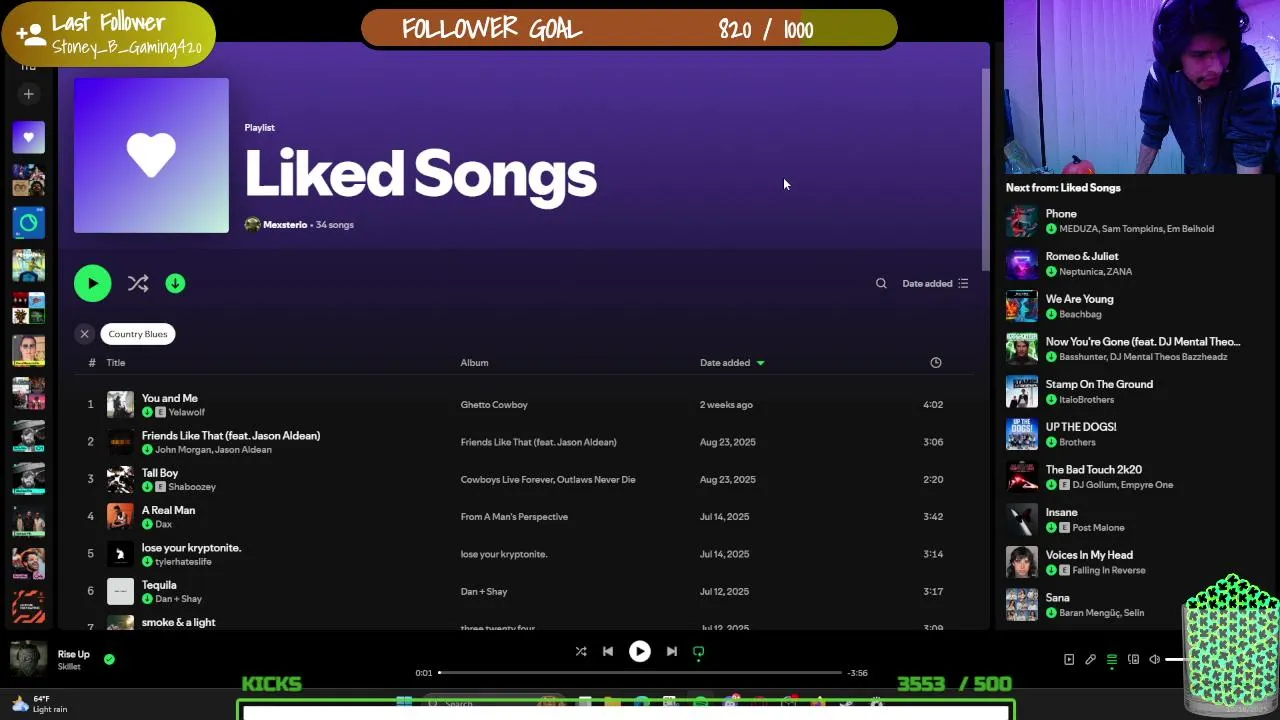Select the song You and Me
1280x720 pixels.
coord(170,398)
